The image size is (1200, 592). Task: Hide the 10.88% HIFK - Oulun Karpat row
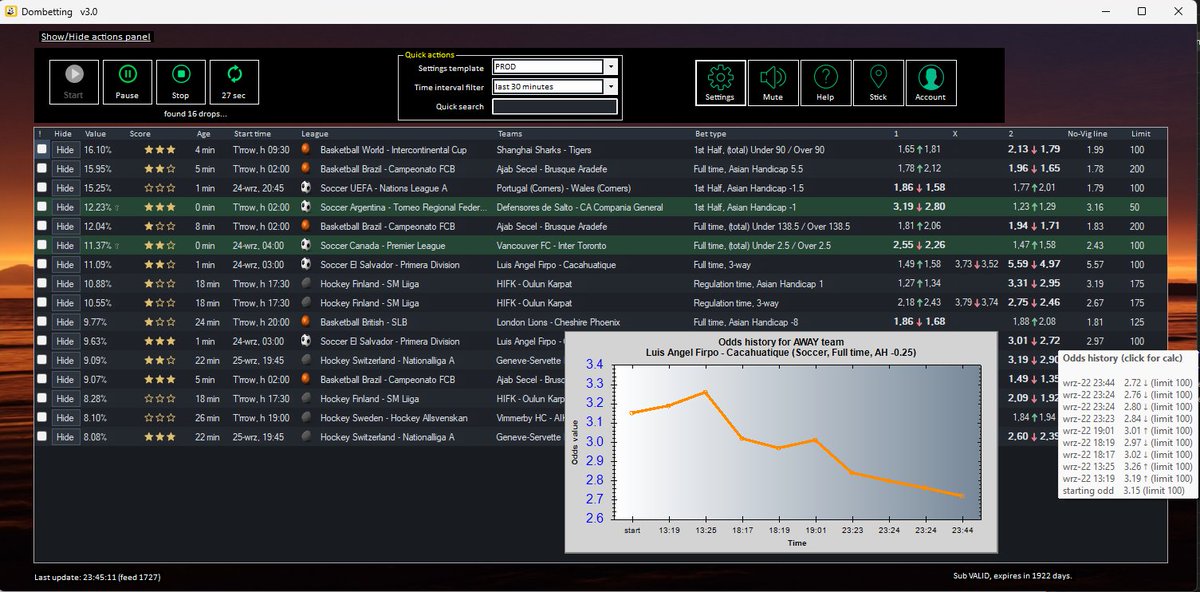pos(65,283)
